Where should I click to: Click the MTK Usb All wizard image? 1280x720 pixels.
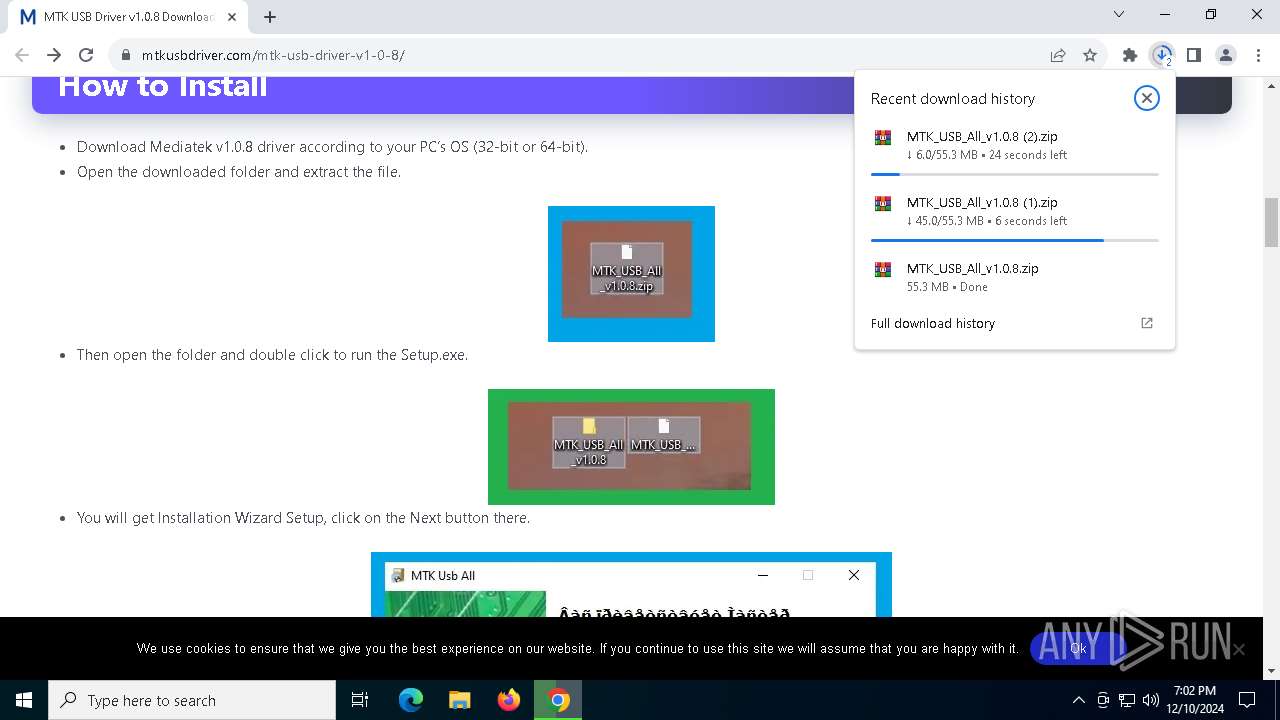631,585
